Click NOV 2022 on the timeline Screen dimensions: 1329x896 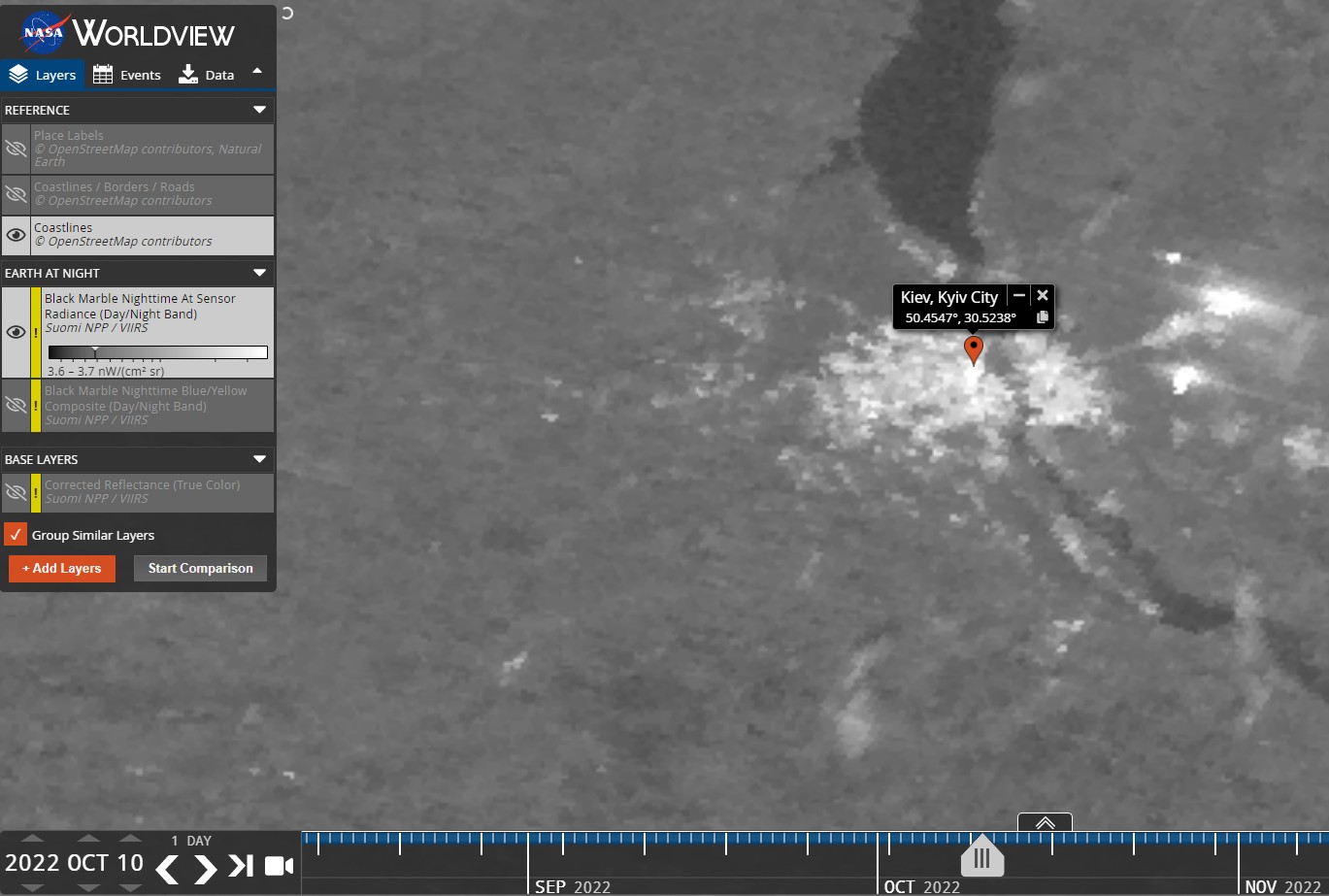pyautogui.click(x=1282, y=886)
